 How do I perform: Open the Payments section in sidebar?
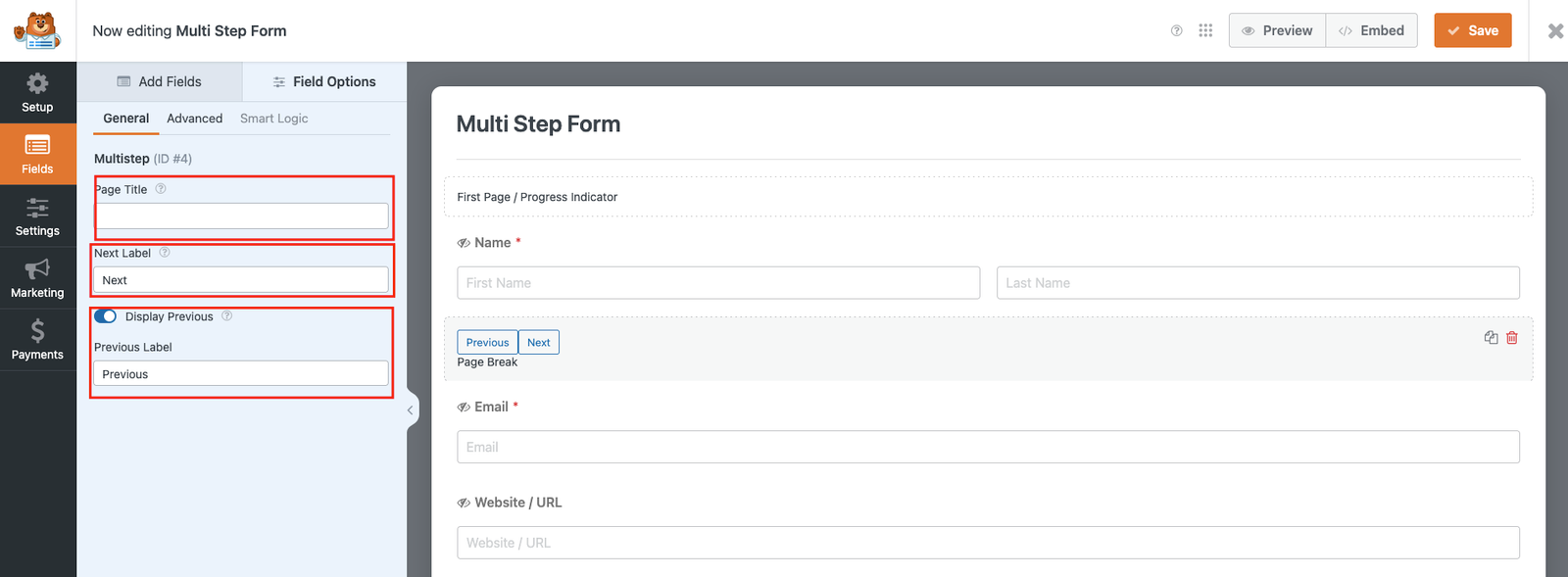click(37, 340)
